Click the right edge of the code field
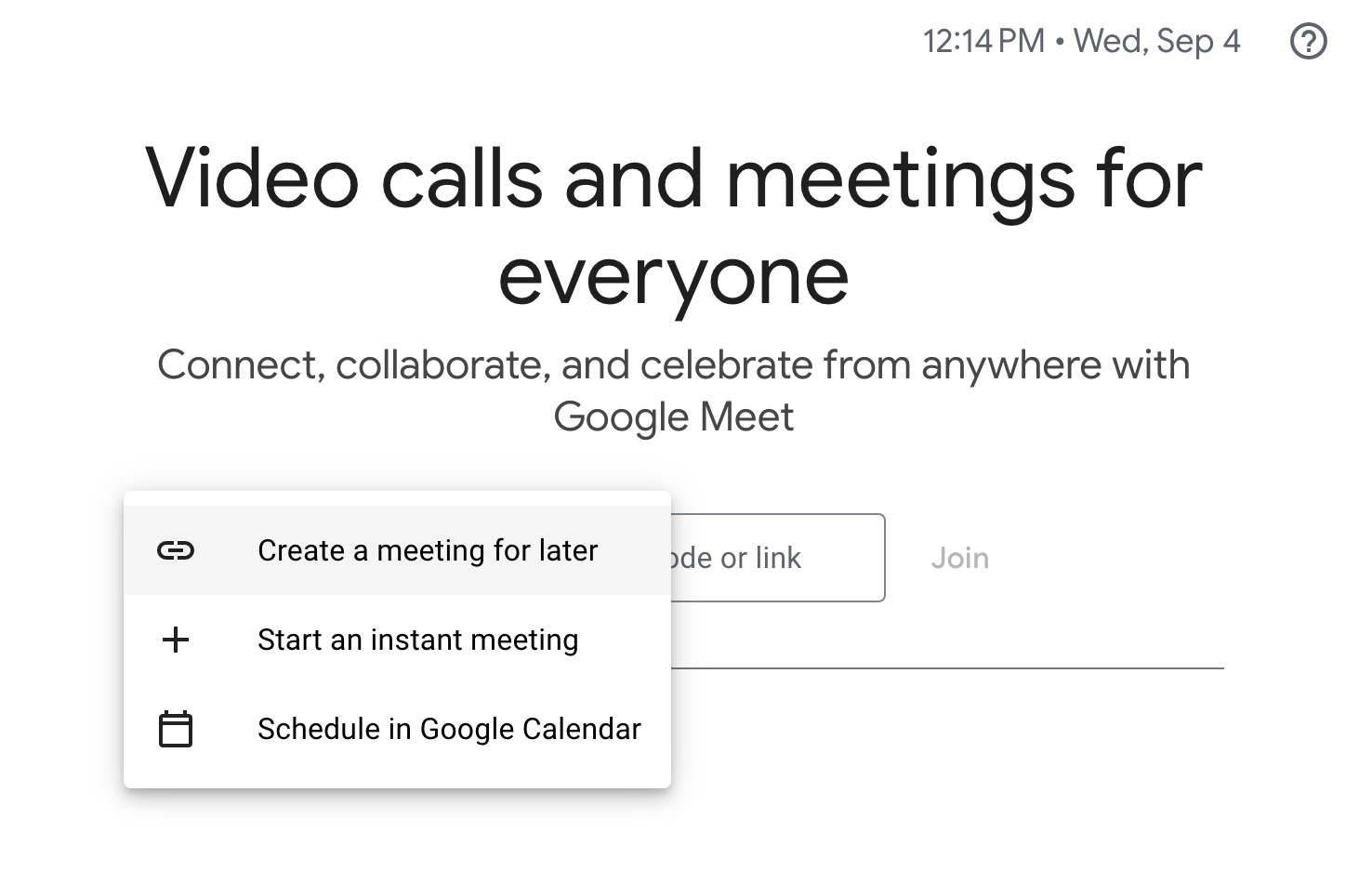The image size is (1372, 885). 881,558
